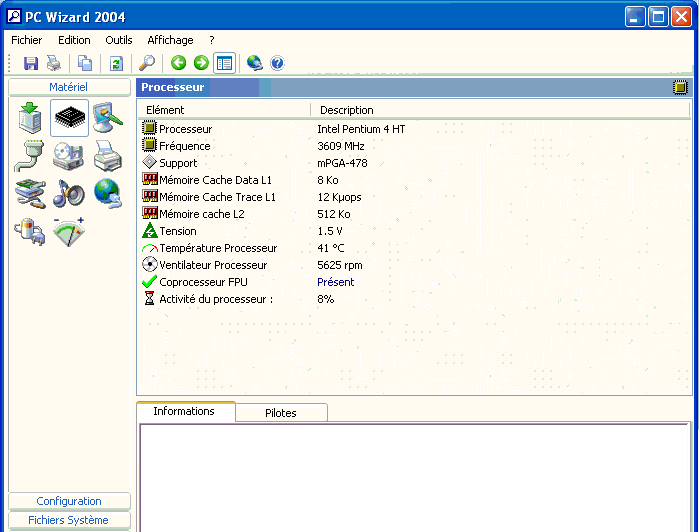700x532 pixels.
Task: Click the Intel Pentium 4 HT value
Action: pyautogui.click(x=361, y=129)
